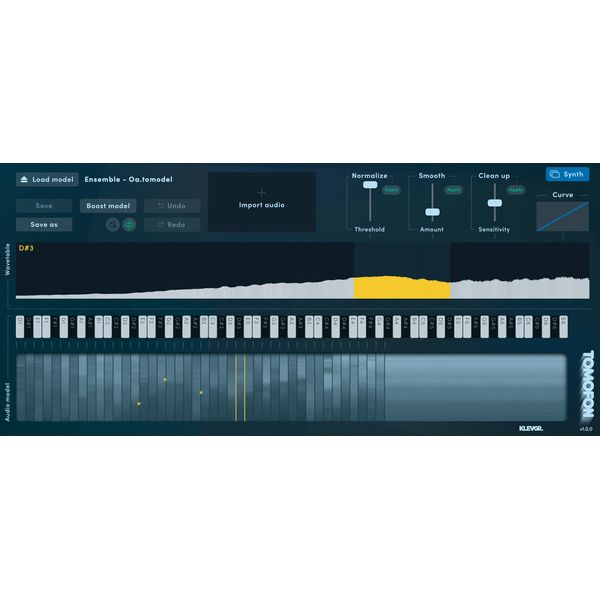Image resolution: width=600 pixels, height=600 pixels.
Task: Click the black F#1 piano key
Action: [x=55, y=327]
